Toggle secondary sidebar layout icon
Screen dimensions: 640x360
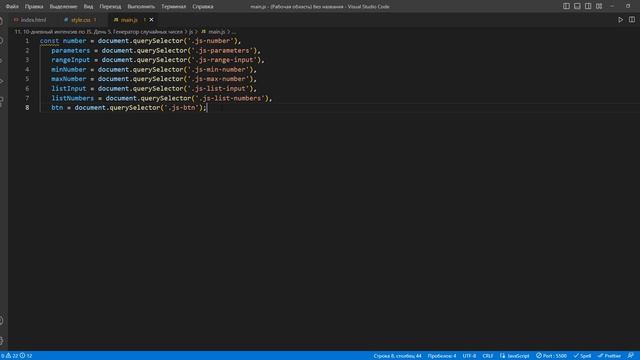pos(588,6)
